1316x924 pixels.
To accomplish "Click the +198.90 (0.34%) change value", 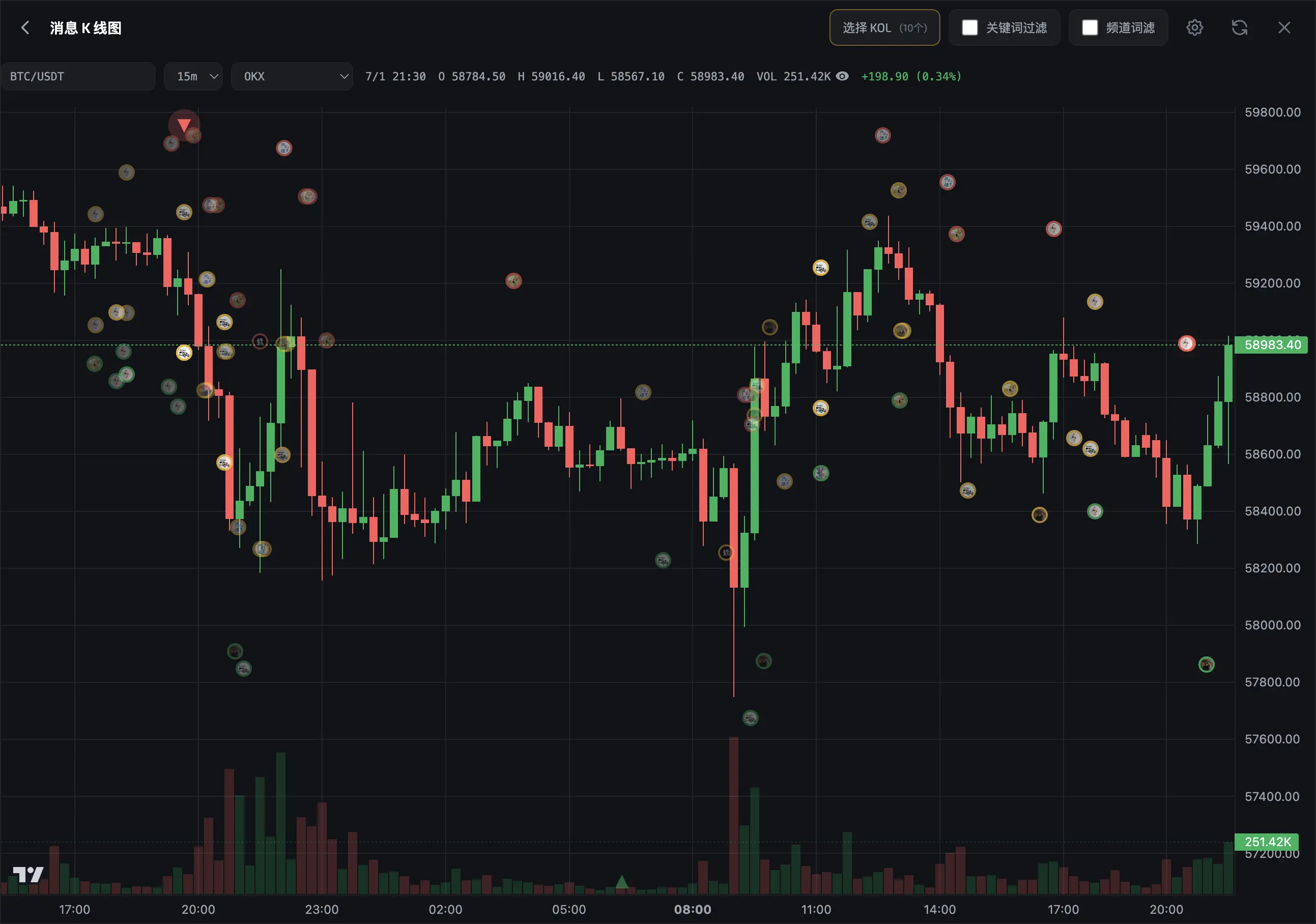I will (911, 76).
